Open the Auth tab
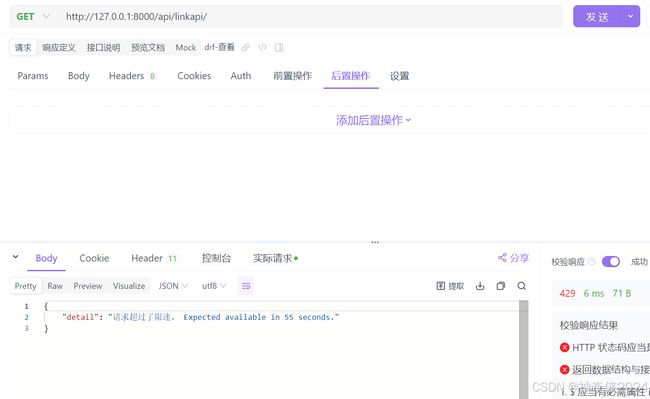The height and width of the screenshot is (399, 650). click(241, 76)
